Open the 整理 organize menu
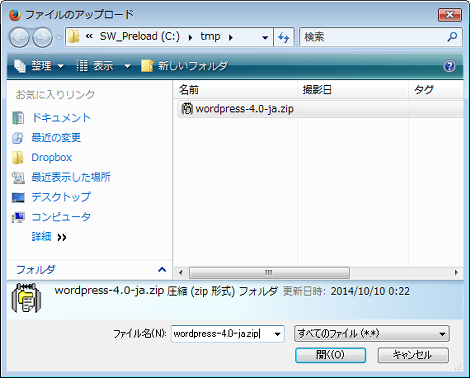This screenshot has width=470, height=378. 38,66
